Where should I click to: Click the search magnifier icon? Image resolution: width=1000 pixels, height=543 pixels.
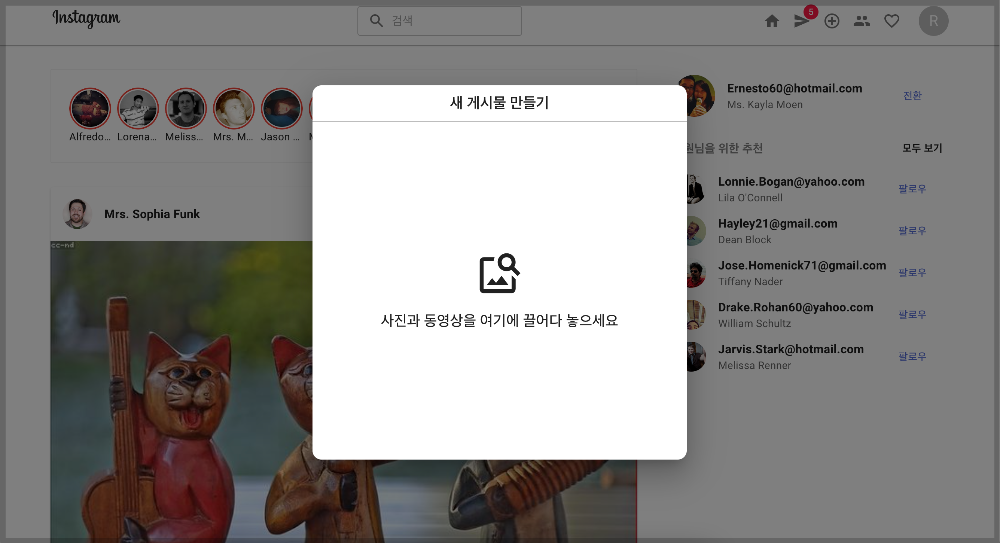[x=376, y=21]
